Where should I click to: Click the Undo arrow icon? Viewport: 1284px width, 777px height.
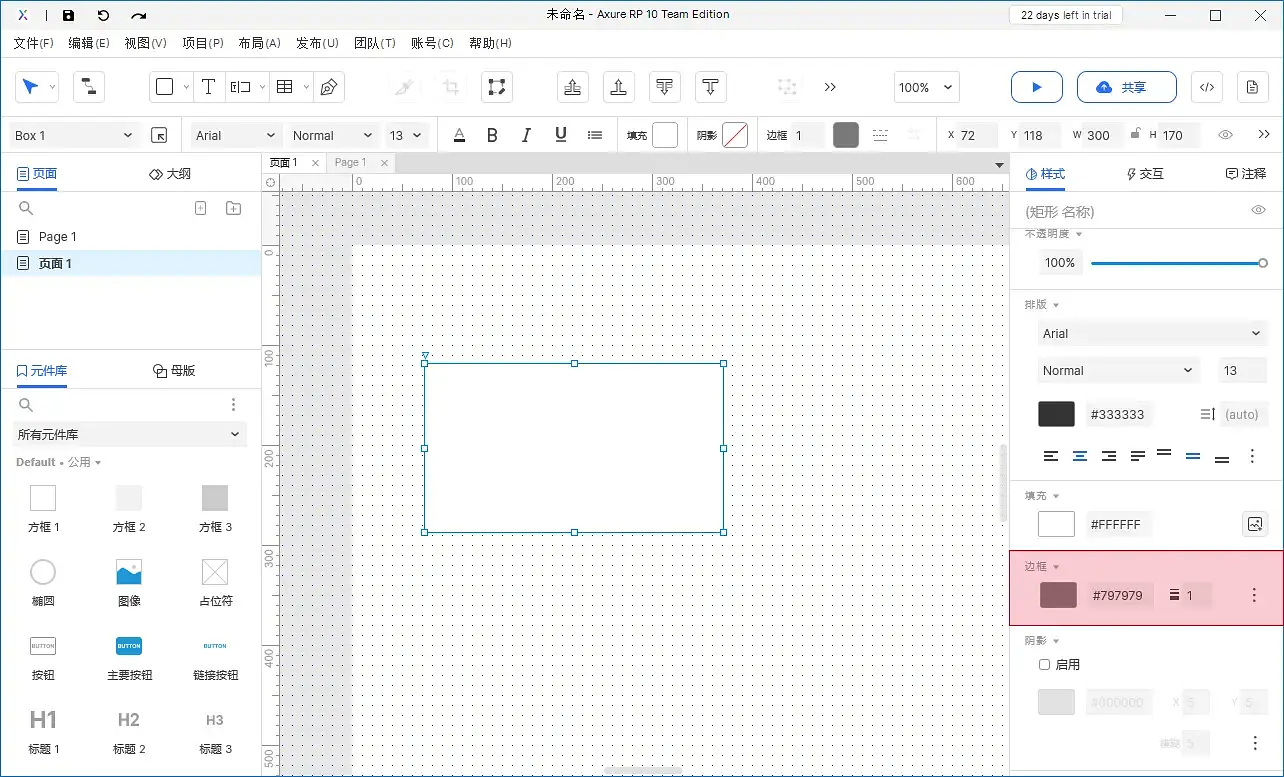pos(103,15)
